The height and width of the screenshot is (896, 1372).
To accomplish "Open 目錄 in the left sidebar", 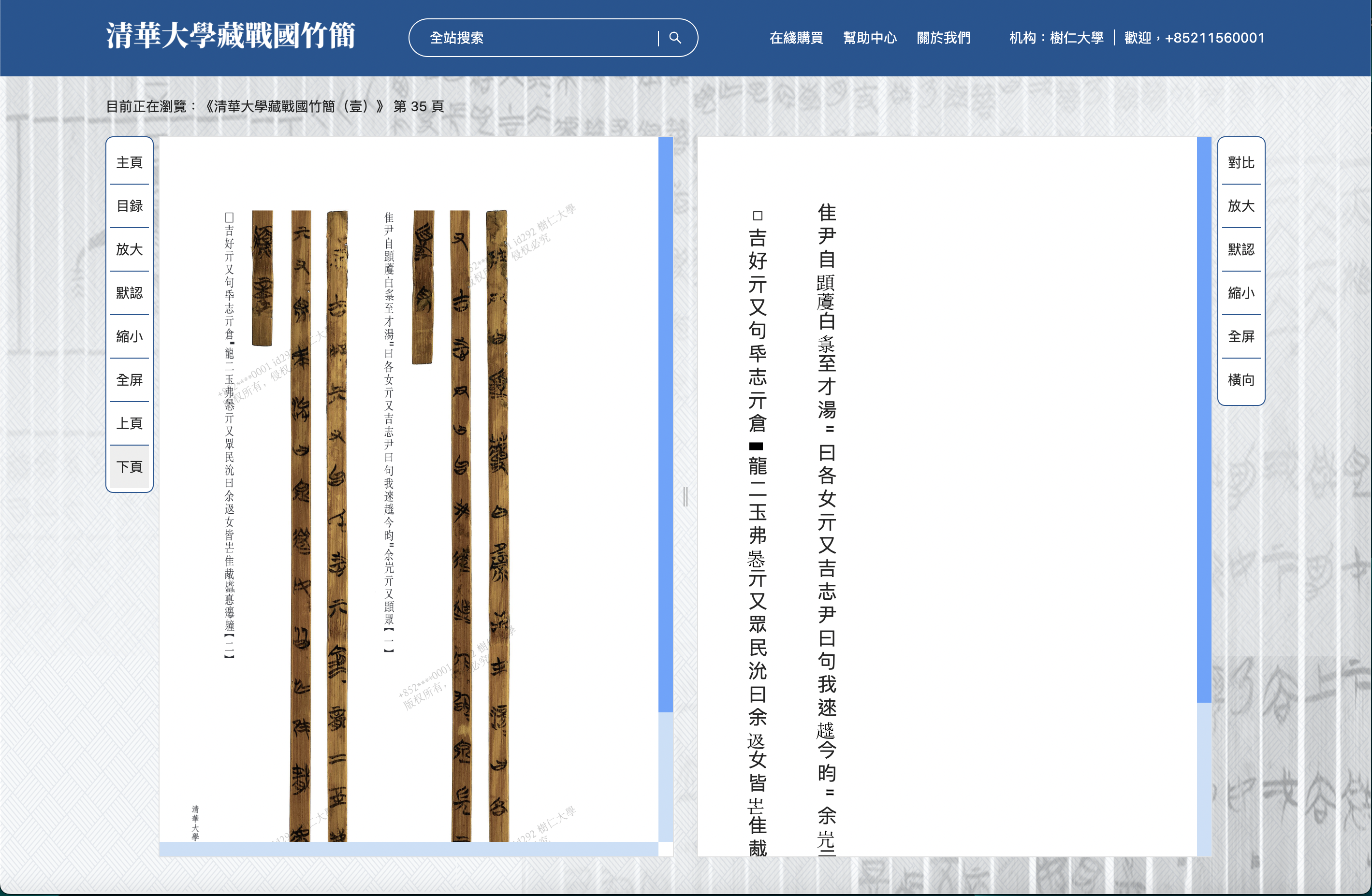I will tap(129, 206).
